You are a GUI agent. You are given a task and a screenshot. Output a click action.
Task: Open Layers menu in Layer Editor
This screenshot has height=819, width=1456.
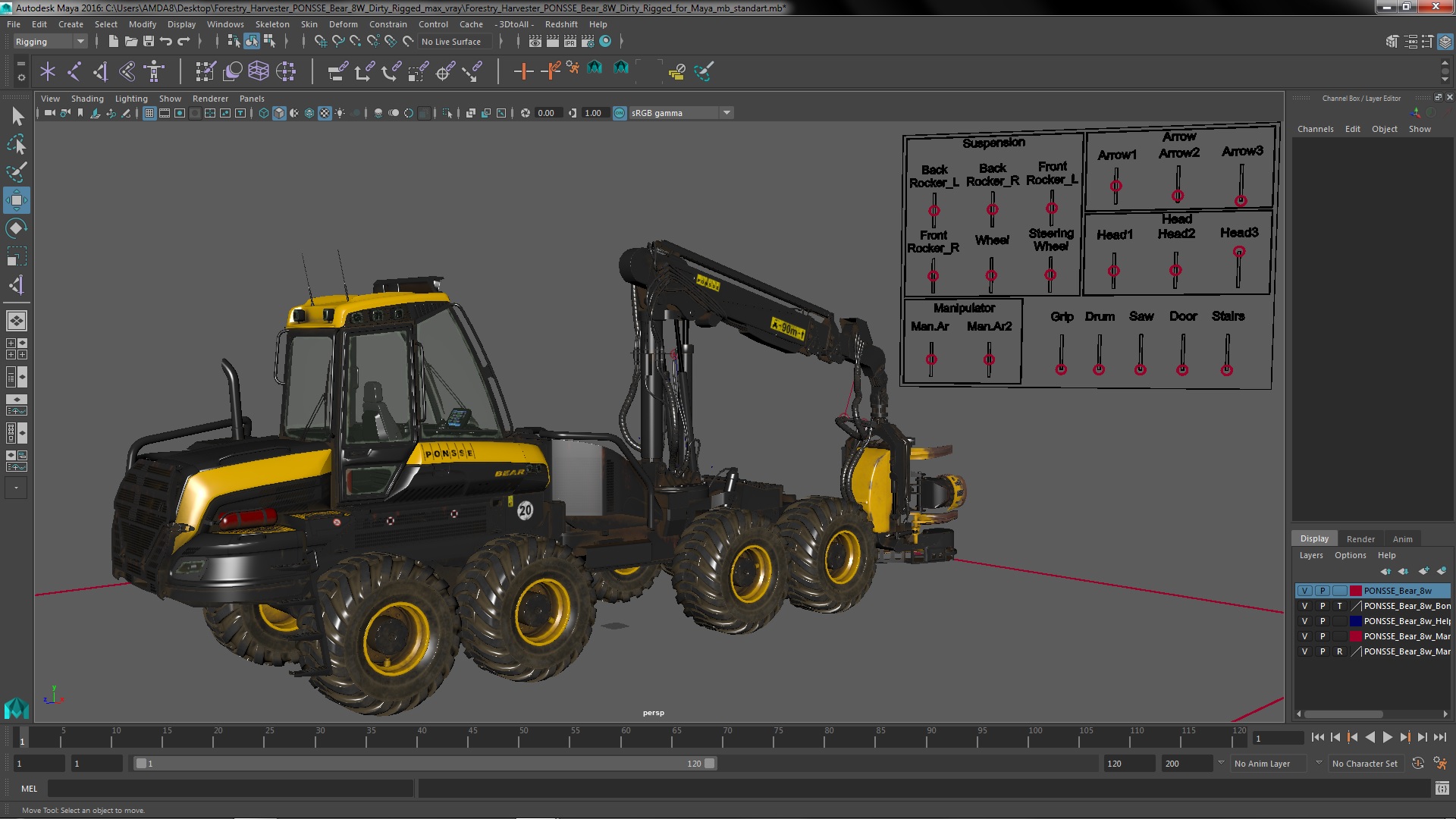click(x=1311, y=555)
